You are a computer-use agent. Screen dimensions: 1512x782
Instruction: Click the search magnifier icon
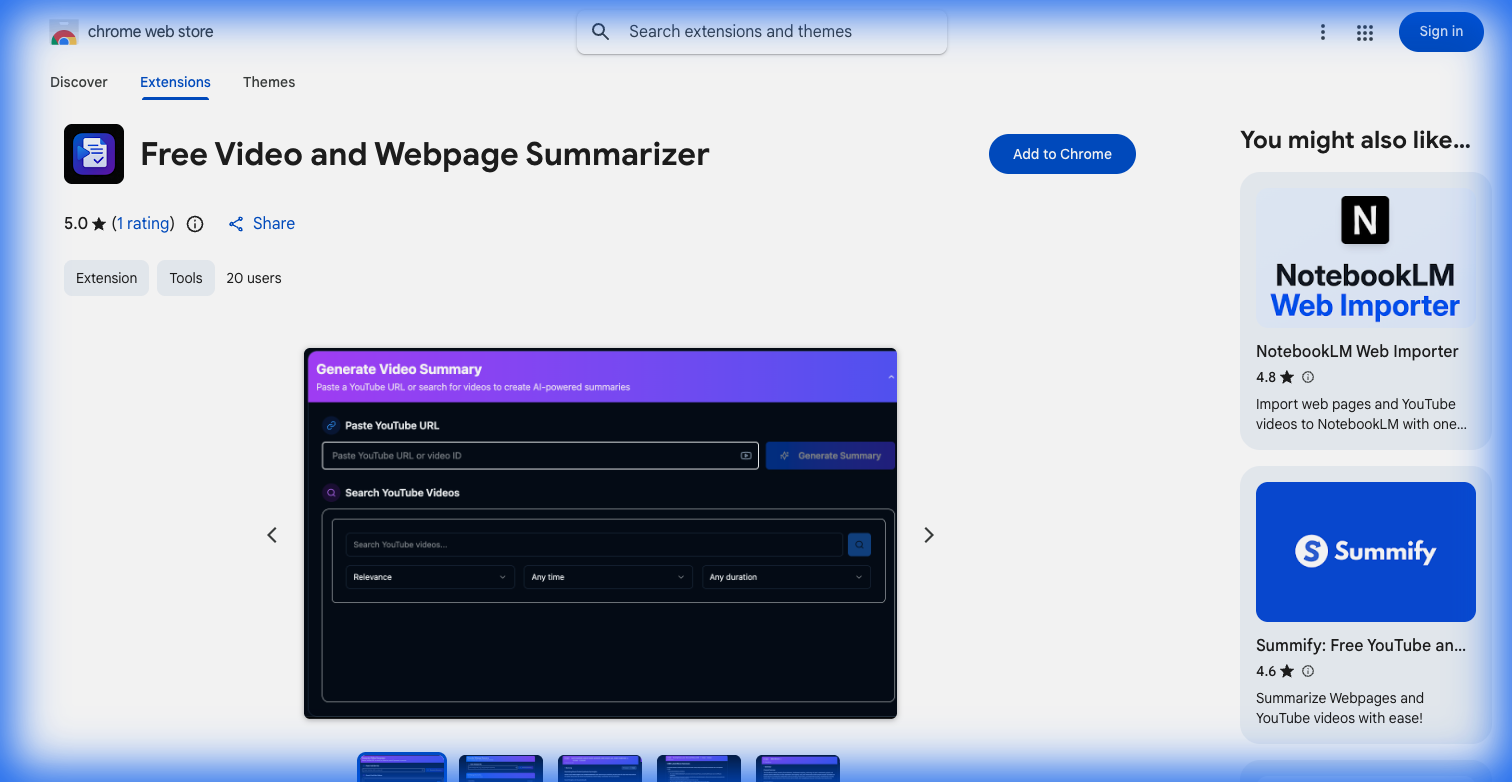(600, 31)
